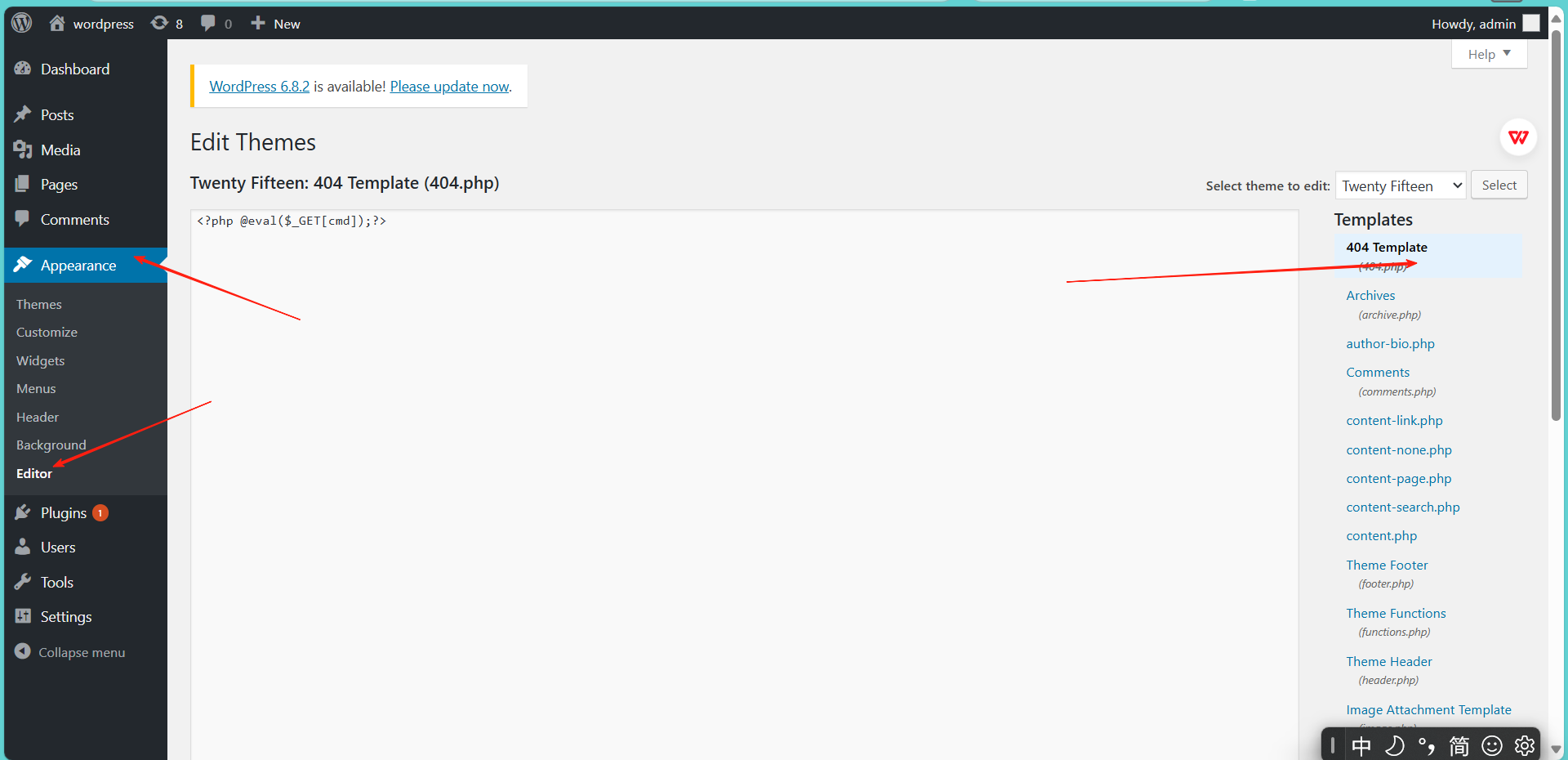The image size is (1568, 760).
Task: Click the Collapse menu arrow icon
Action: (23, 651)
